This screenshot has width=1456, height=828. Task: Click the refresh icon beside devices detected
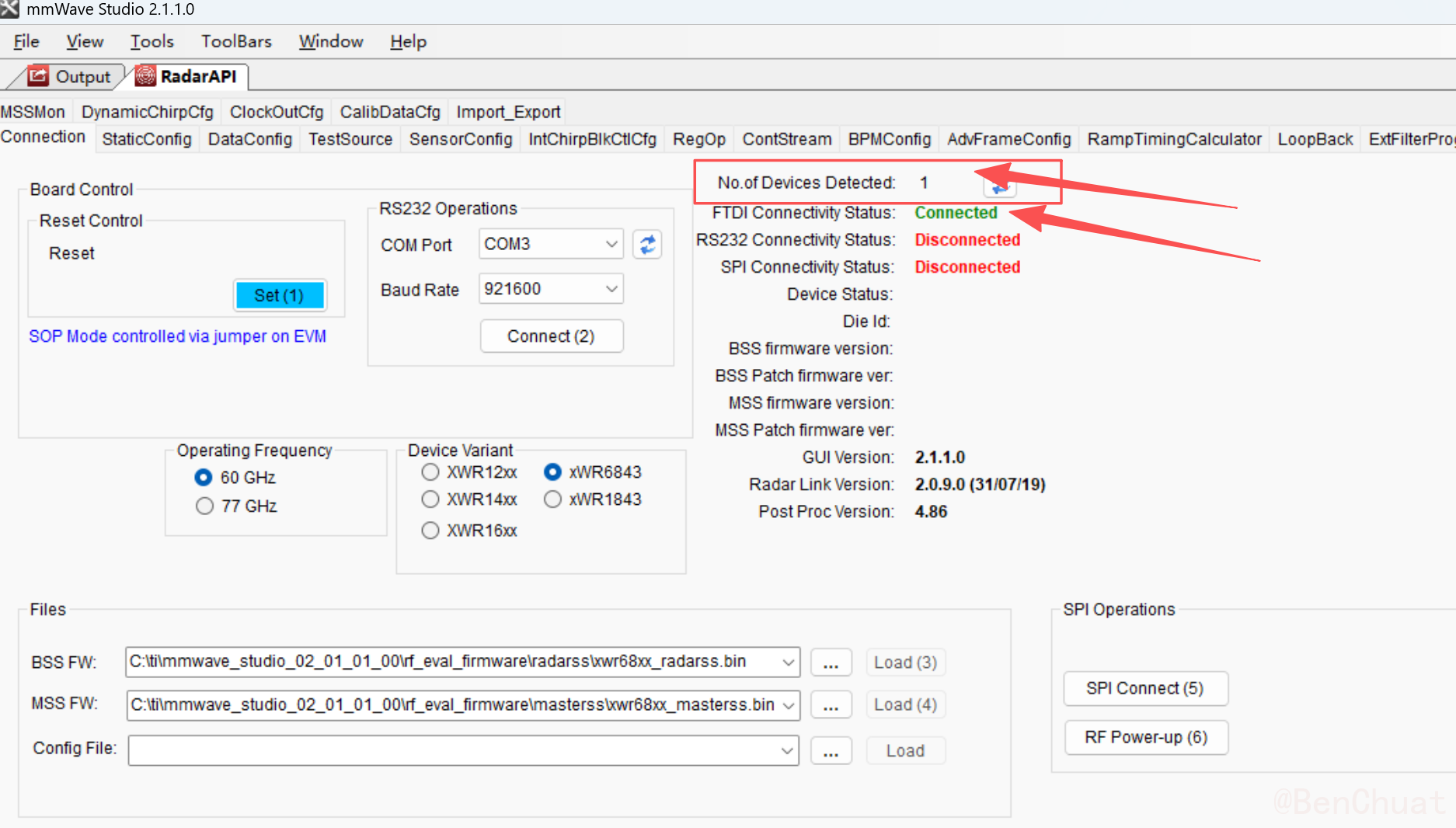point(999,188)
